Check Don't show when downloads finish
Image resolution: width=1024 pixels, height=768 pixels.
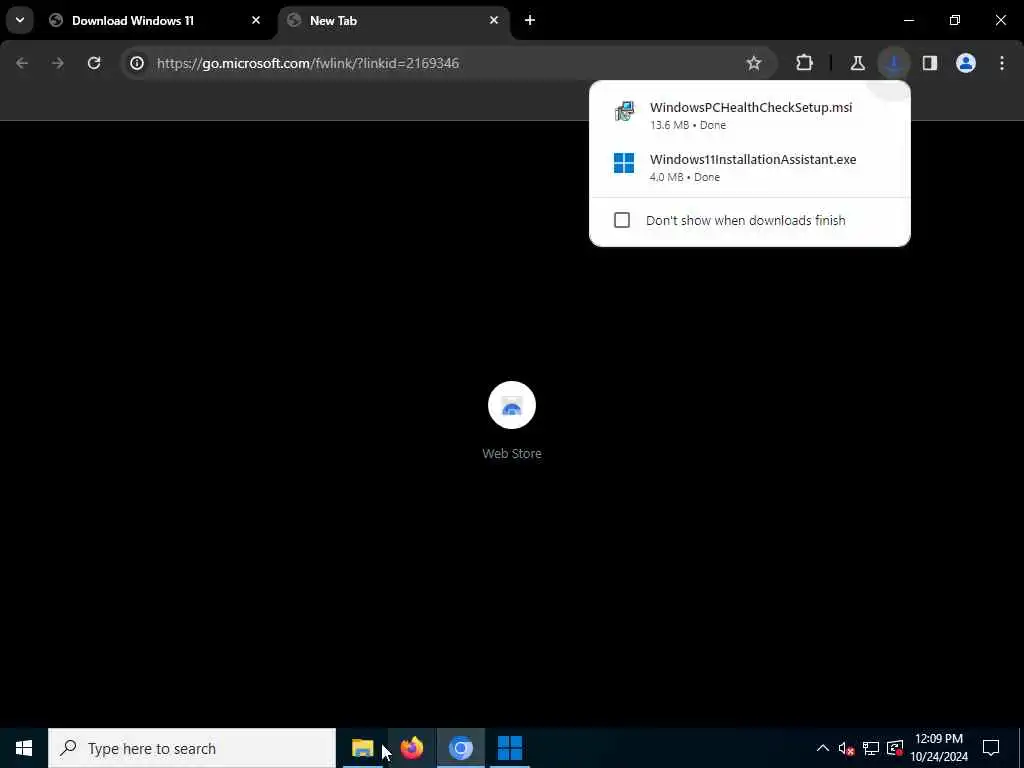[x=622, y=220]
